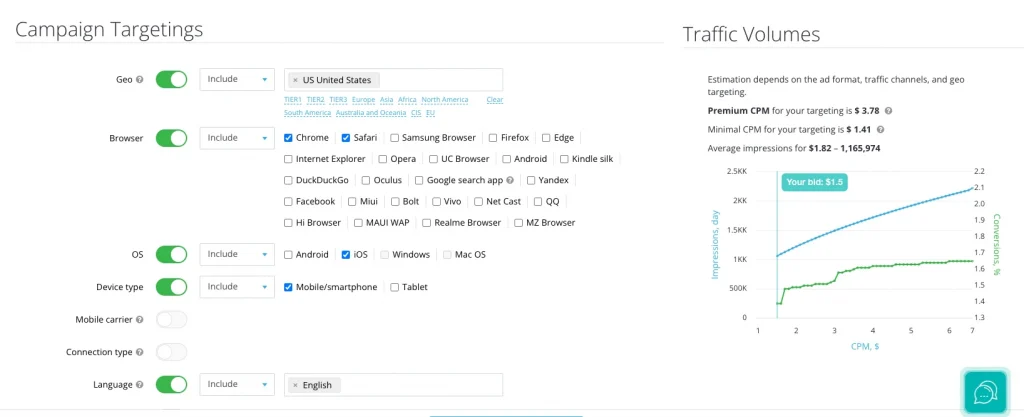Uncheck the iOS checkbox
This screenshot has height=417, width=1024.
(346, 255)
